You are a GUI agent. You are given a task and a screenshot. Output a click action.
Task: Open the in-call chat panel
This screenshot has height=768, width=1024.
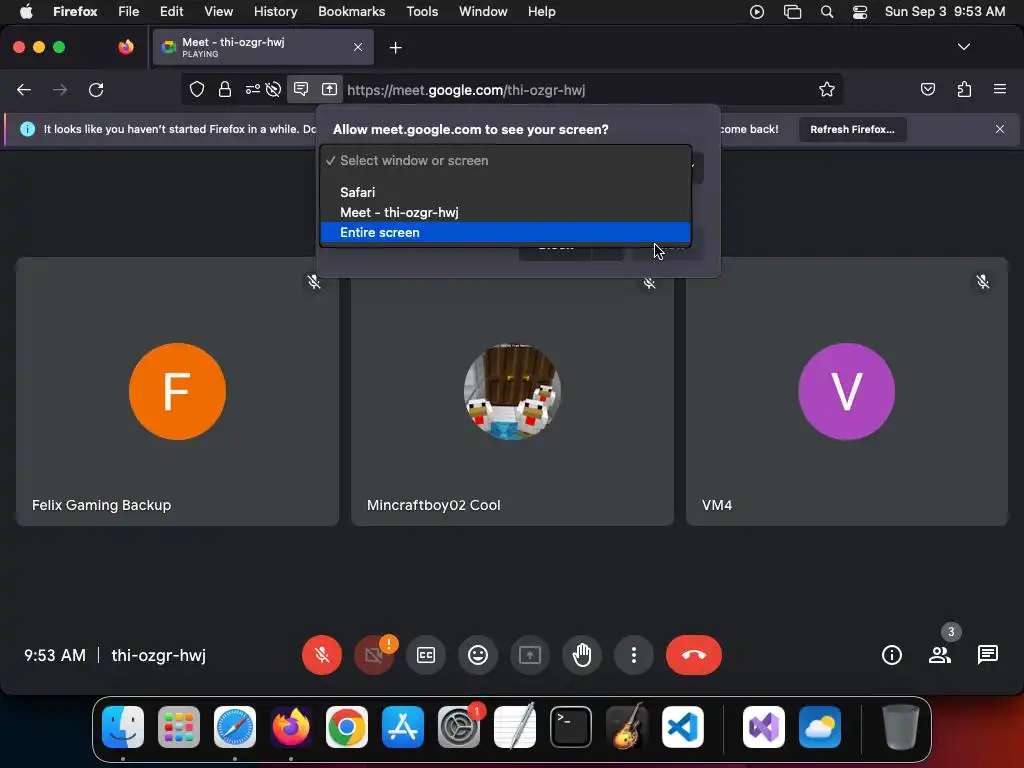click(x=987, y=655)
